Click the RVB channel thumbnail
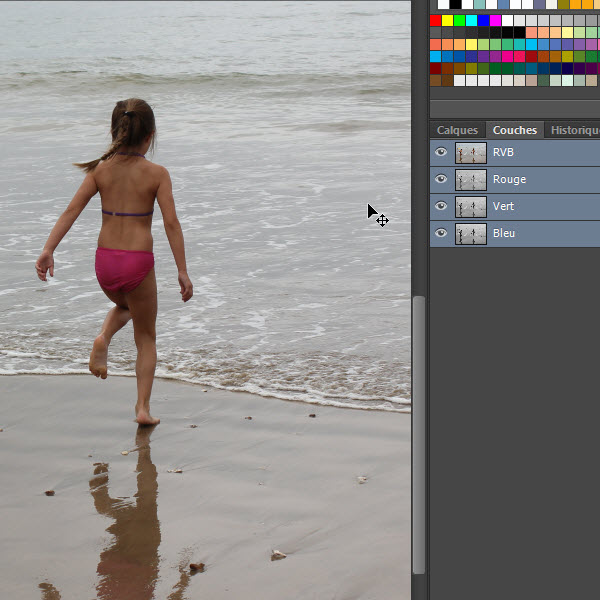The image size is (600, 600). 470,153
